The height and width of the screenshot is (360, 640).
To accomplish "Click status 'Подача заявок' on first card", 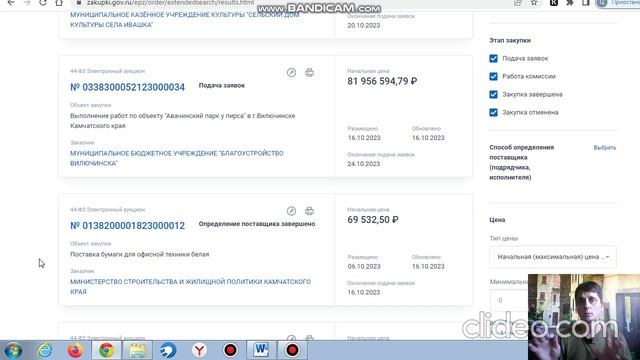I will (222, 86).
